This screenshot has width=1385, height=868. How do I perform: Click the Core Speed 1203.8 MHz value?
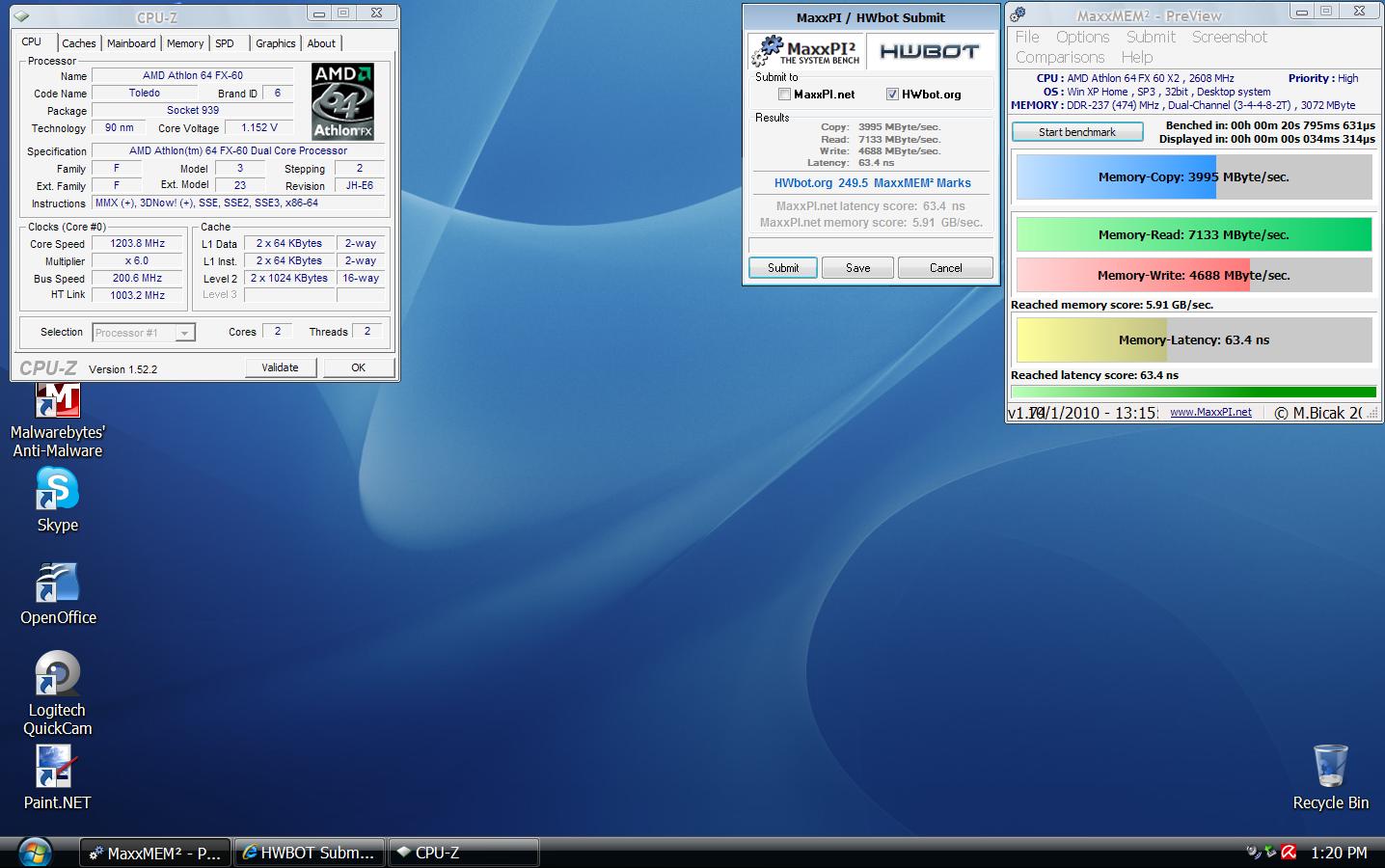tap(138, 244)
